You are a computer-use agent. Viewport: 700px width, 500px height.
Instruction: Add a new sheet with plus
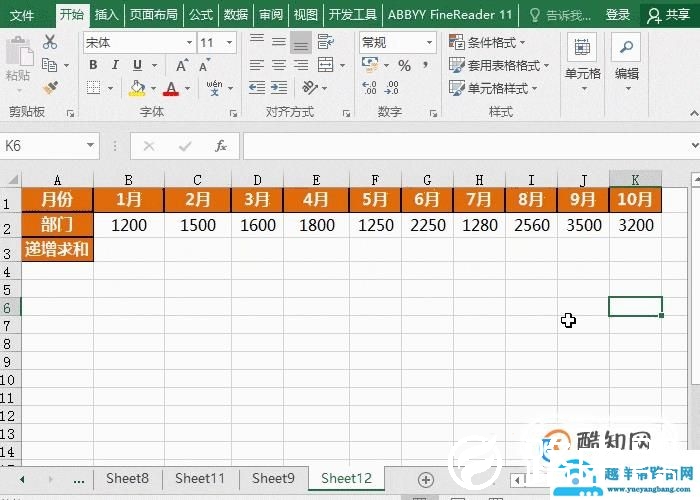[x=425, y=480]
